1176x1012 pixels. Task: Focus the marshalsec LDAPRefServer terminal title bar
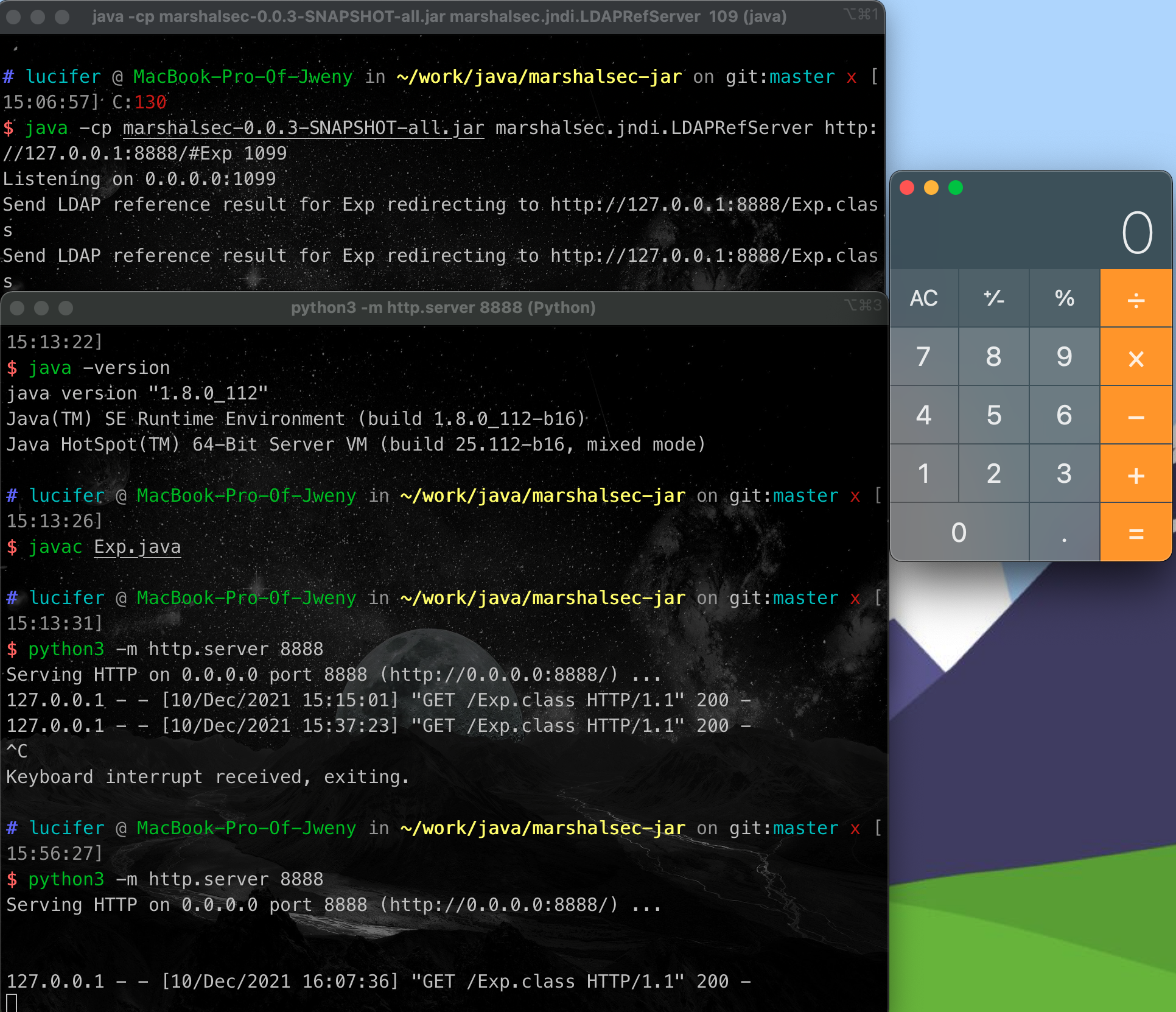(438, 16)
